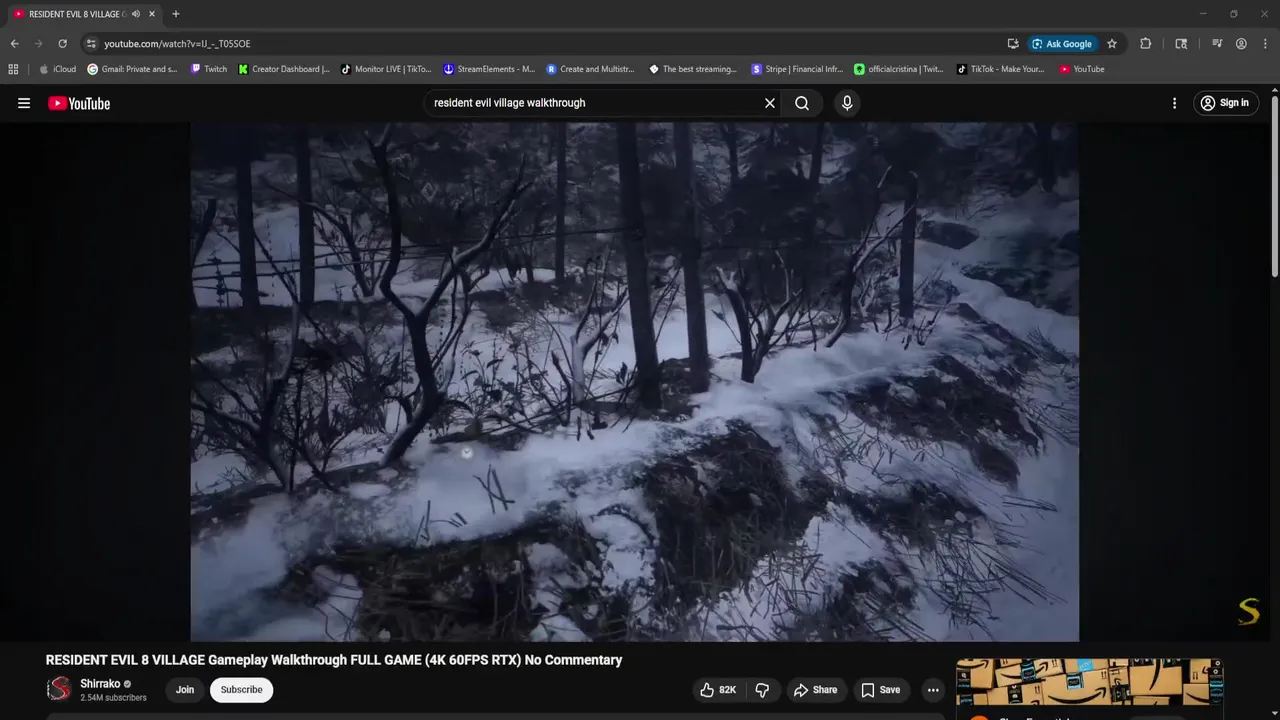Viewport: 1280px width, 720px height.
Task: Open the Chrome profile icon
Action: 1241,44
